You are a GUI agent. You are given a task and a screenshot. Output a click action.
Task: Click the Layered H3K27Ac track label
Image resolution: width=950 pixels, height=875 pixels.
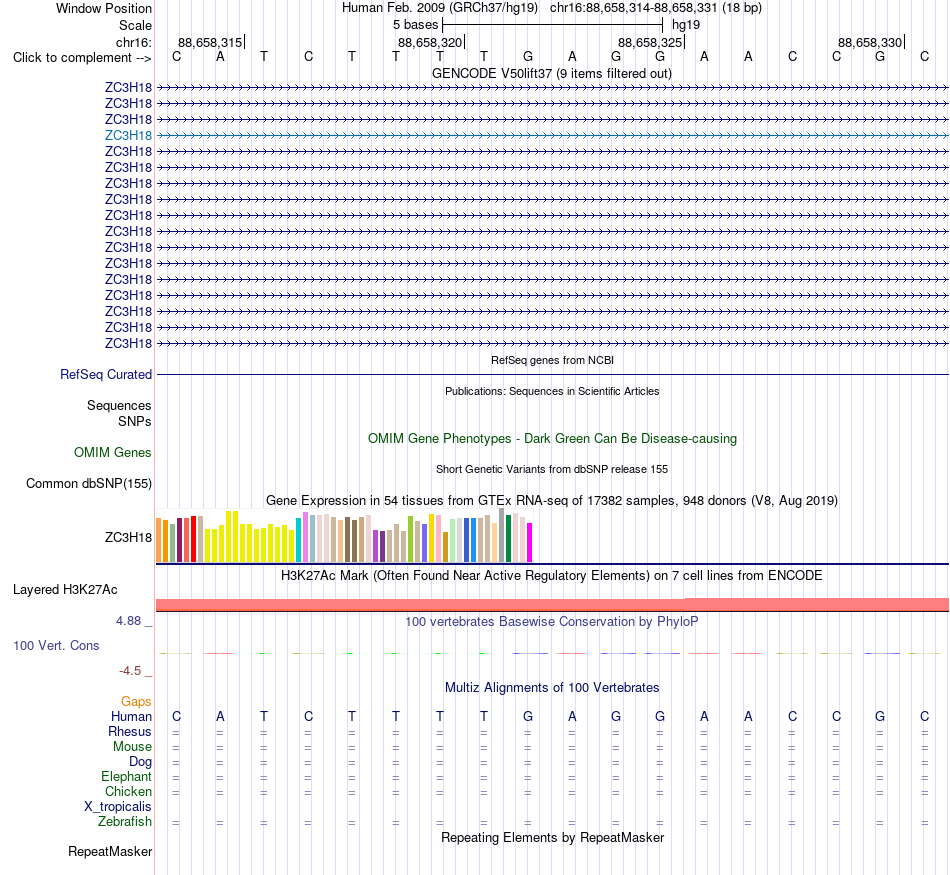click(x=65, y=590)
